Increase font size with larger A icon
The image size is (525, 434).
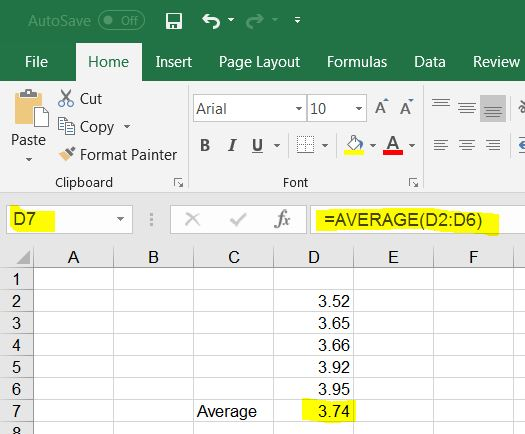click(382, 107)
